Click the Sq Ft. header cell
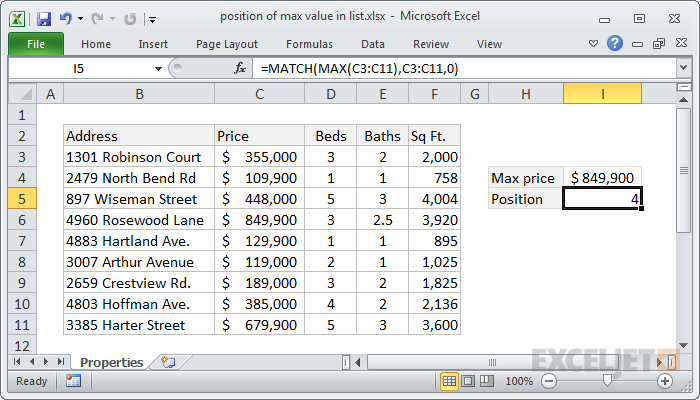 tap(434, 136)
